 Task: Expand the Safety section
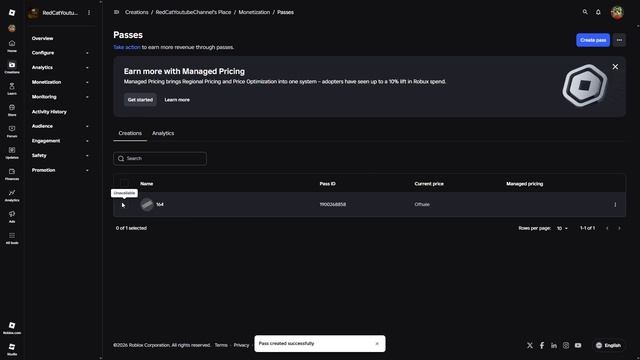click(x=60, y=156)
